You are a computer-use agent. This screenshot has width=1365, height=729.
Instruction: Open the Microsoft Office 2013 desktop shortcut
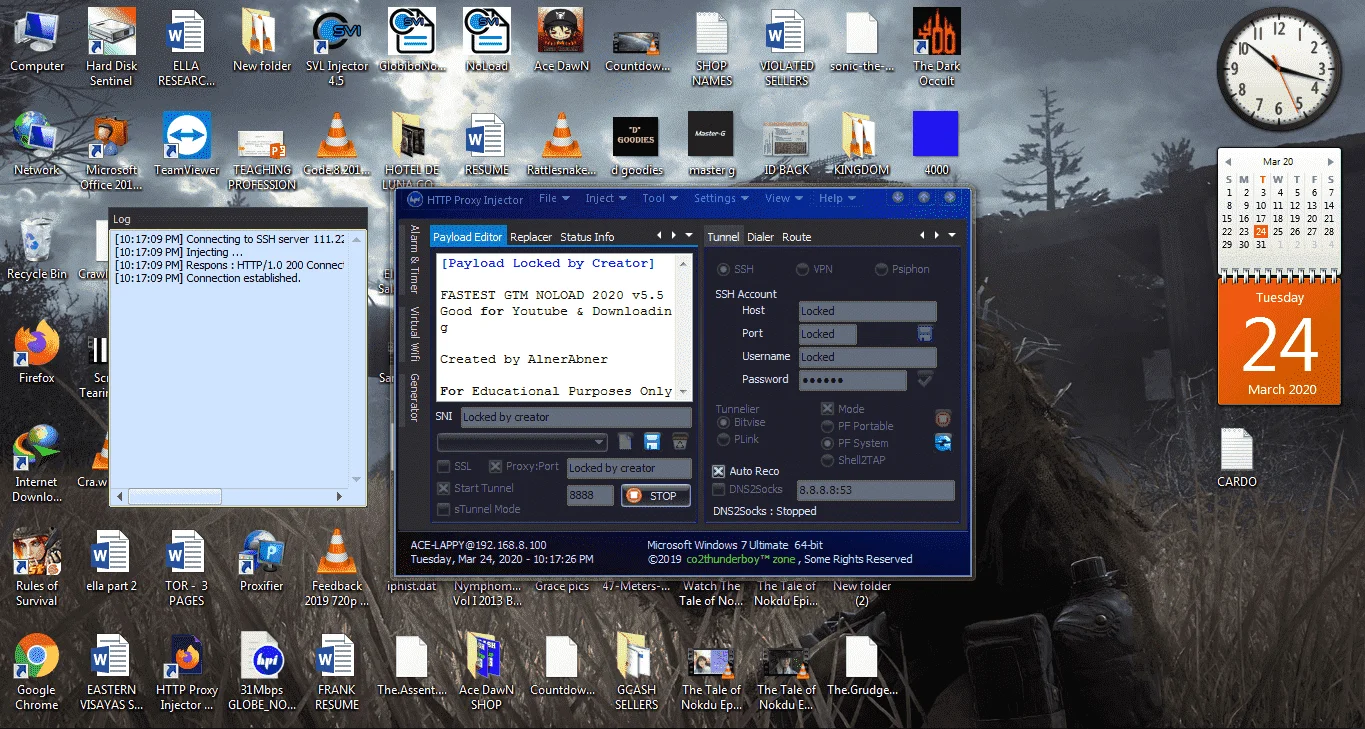(x=111, y=152)
